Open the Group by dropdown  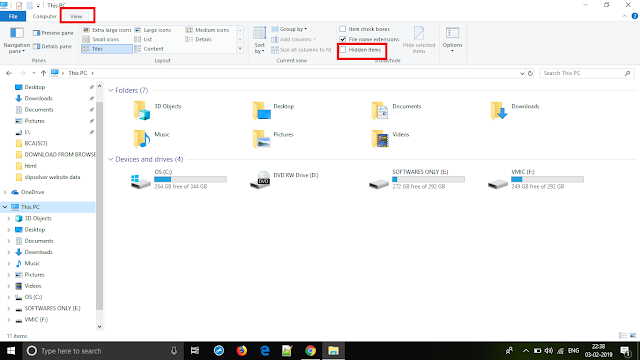[289, 29]
